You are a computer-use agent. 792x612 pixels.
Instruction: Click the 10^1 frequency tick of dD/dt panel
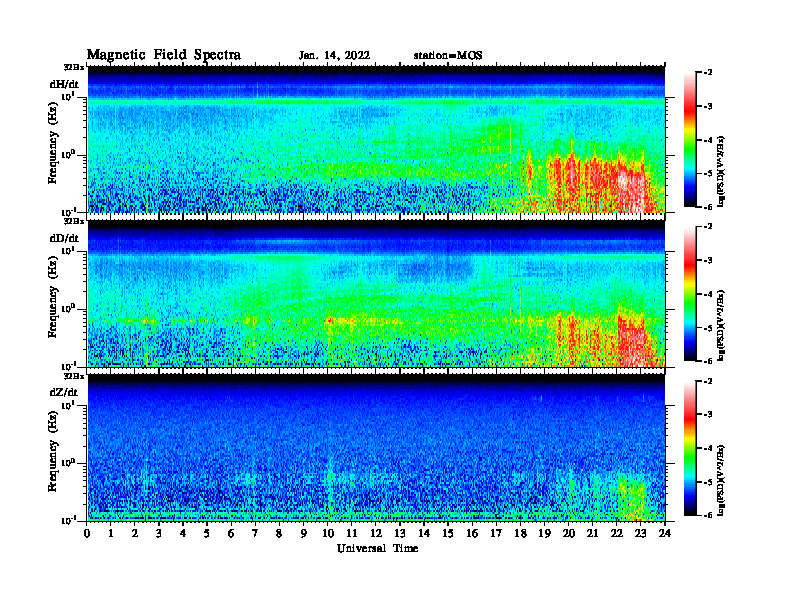[68, 250]
